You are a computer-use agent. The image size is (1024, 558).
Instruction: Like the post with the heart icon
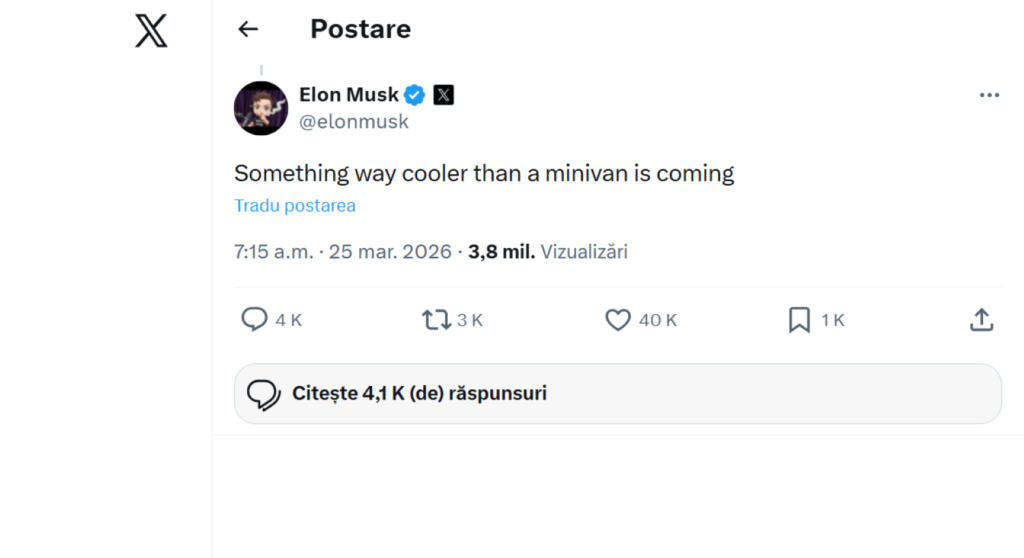coord(618,320)
